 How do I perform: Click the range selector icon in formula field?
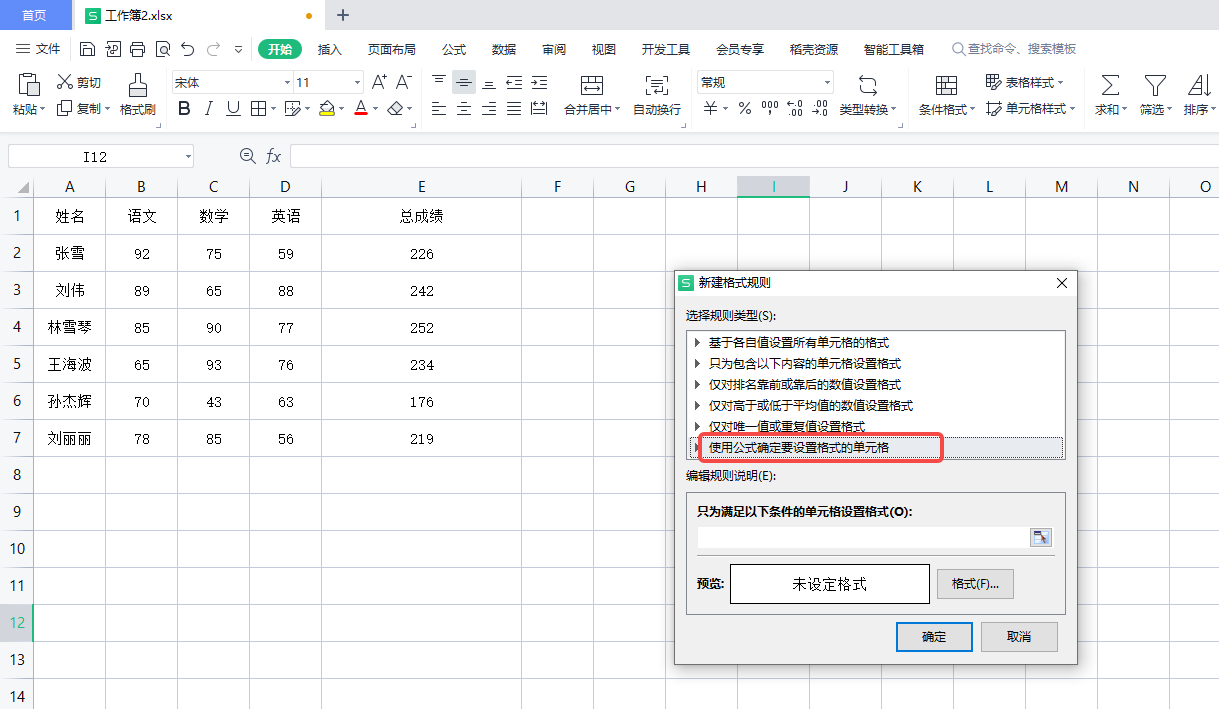(x=1041, y=538)
